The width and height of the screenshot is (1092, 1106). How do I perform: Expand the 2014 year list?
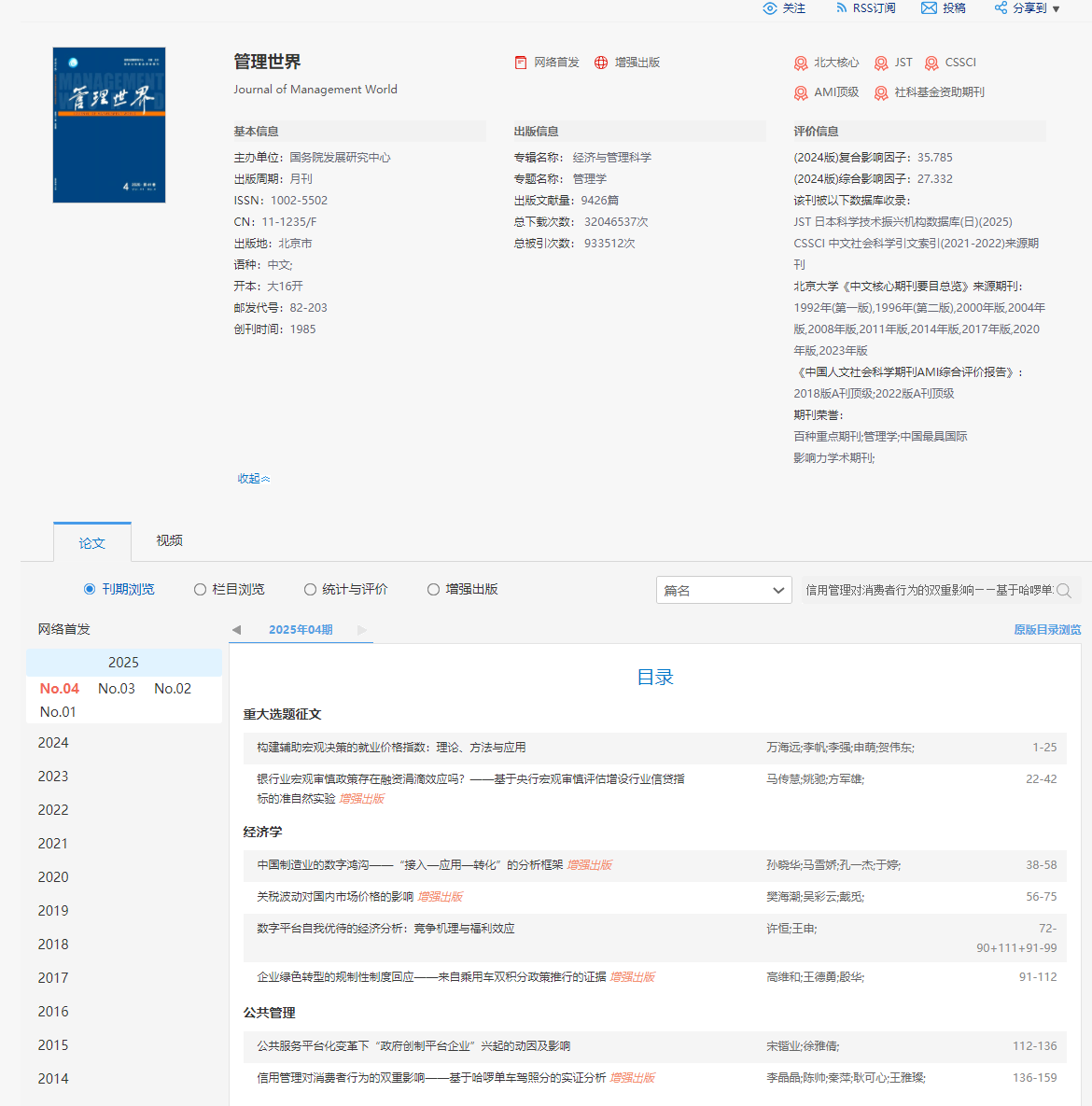[x=53, y=1079]
